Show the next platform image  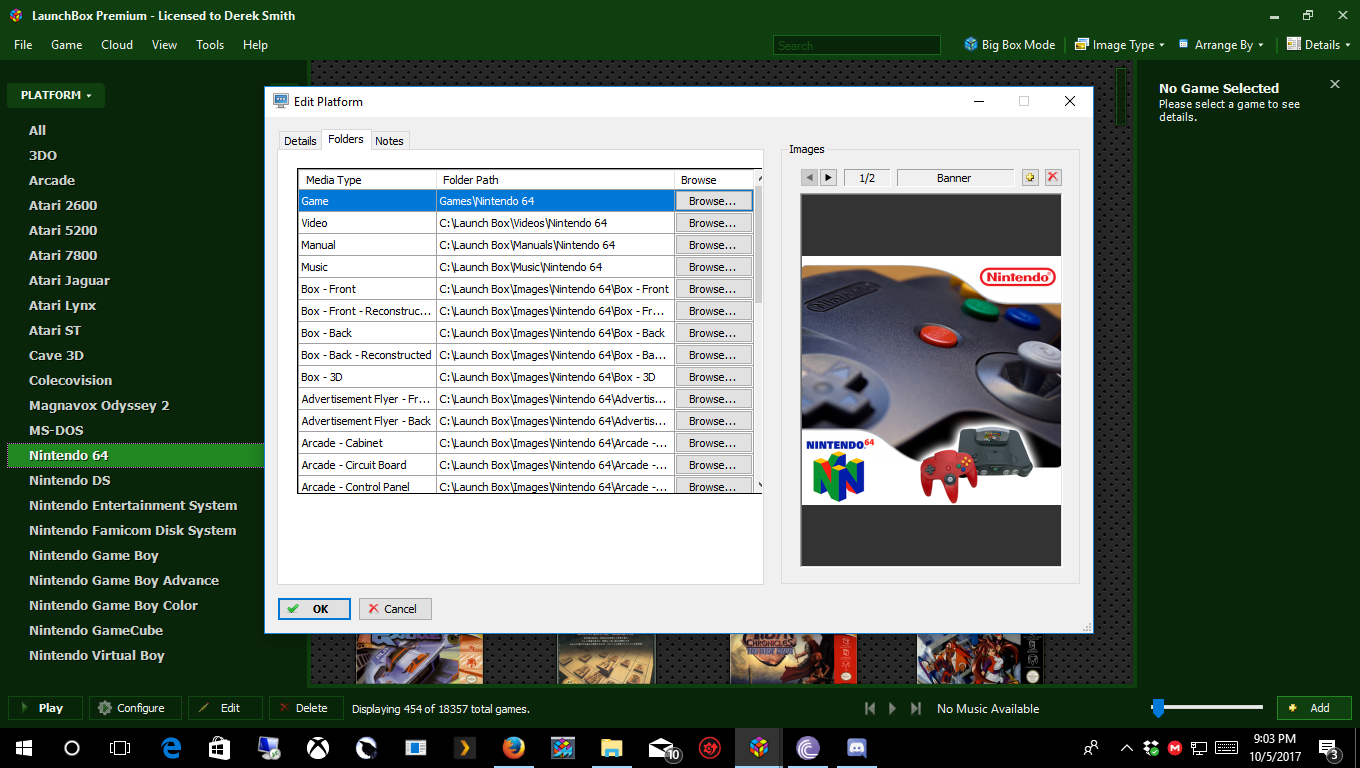(828, 178)
